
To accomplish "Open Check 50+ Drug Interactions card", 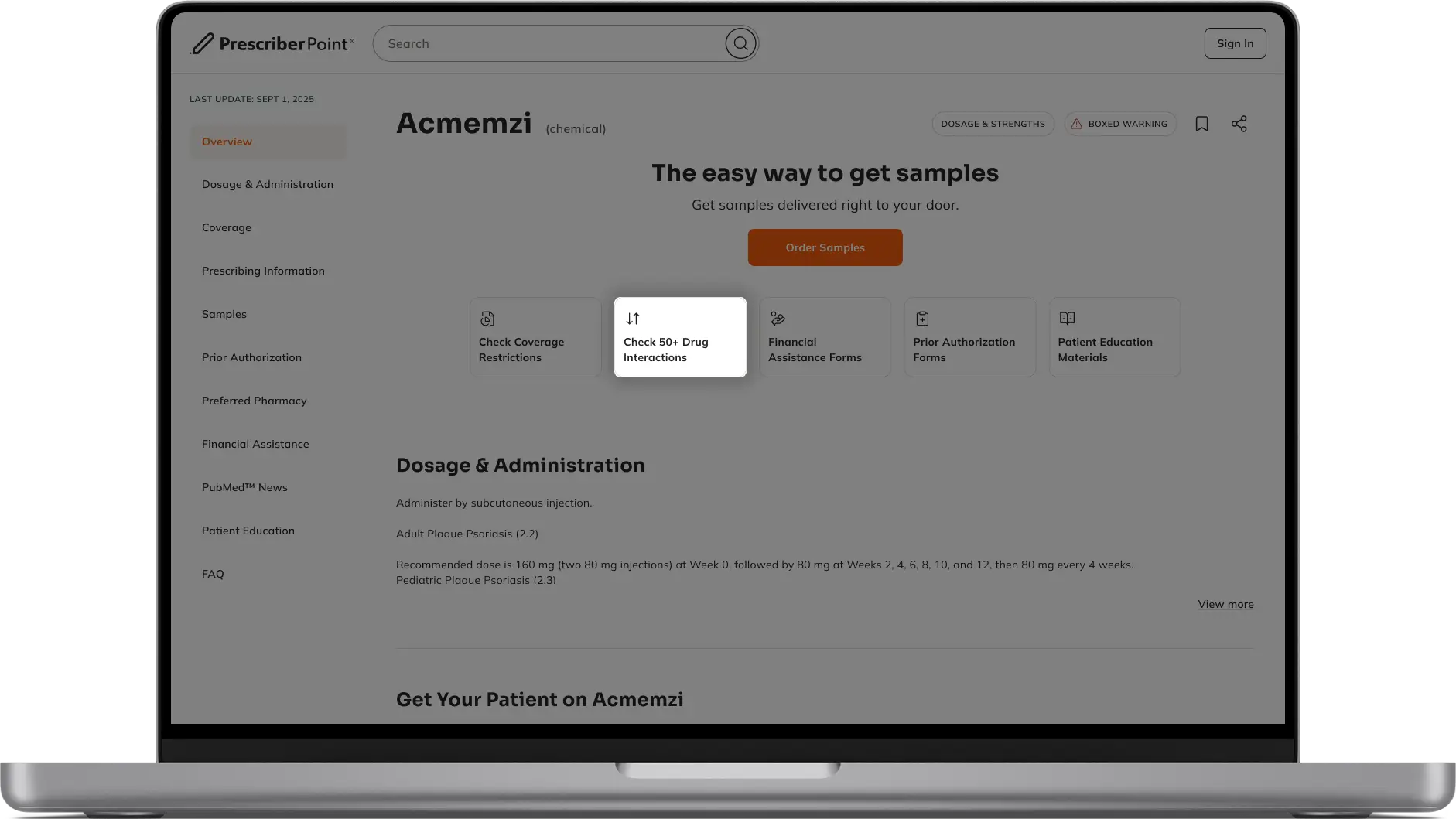I will pos(680,337).
